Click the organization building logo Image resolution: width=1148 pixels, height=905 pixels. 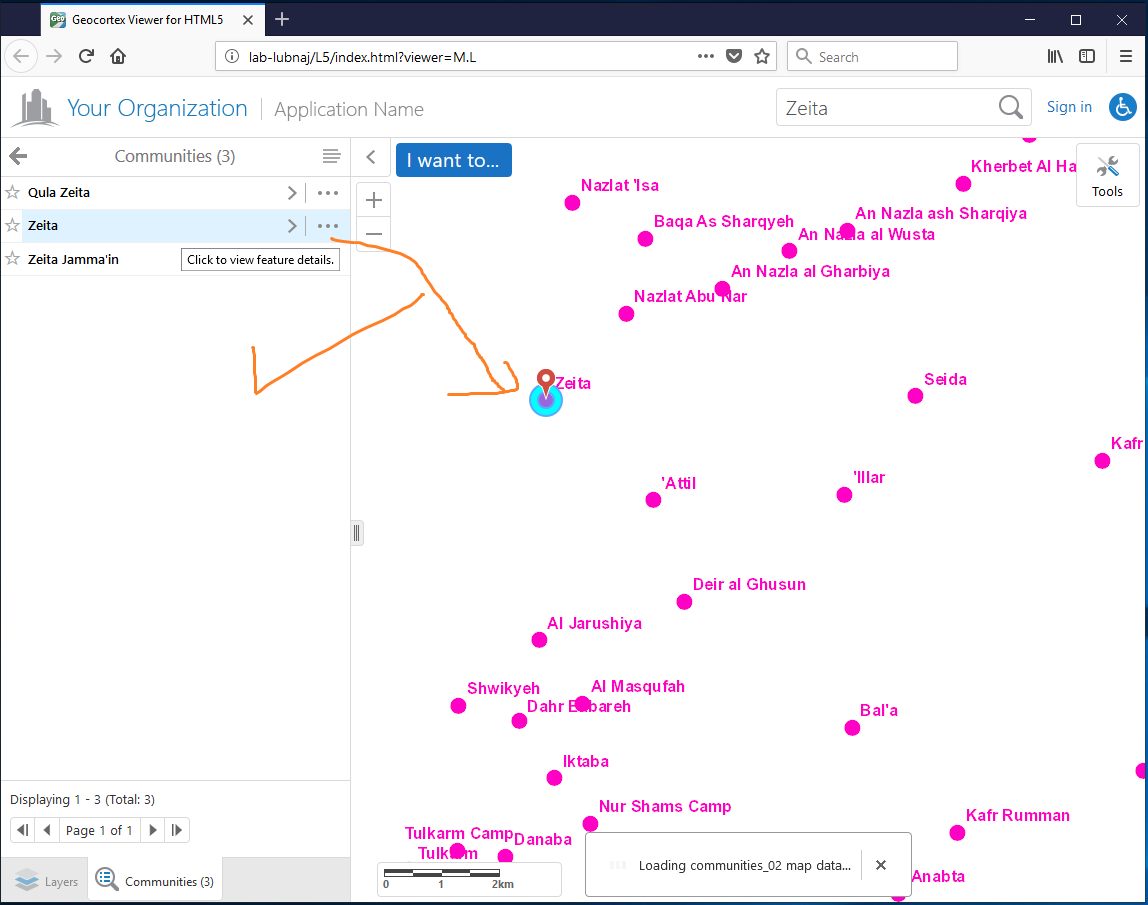click(35, 108)
